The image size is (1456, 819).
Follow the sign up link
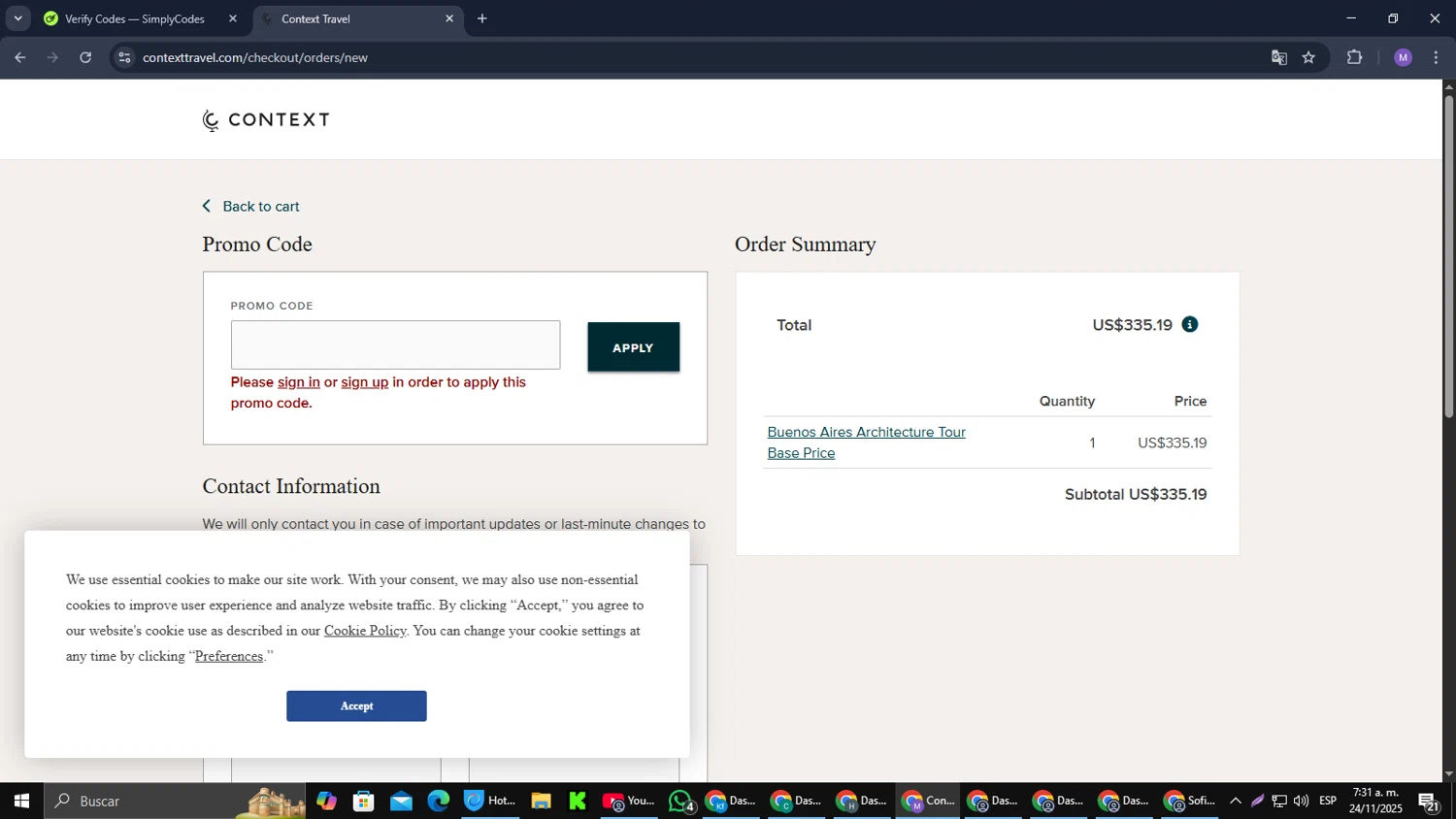[365, 382]
